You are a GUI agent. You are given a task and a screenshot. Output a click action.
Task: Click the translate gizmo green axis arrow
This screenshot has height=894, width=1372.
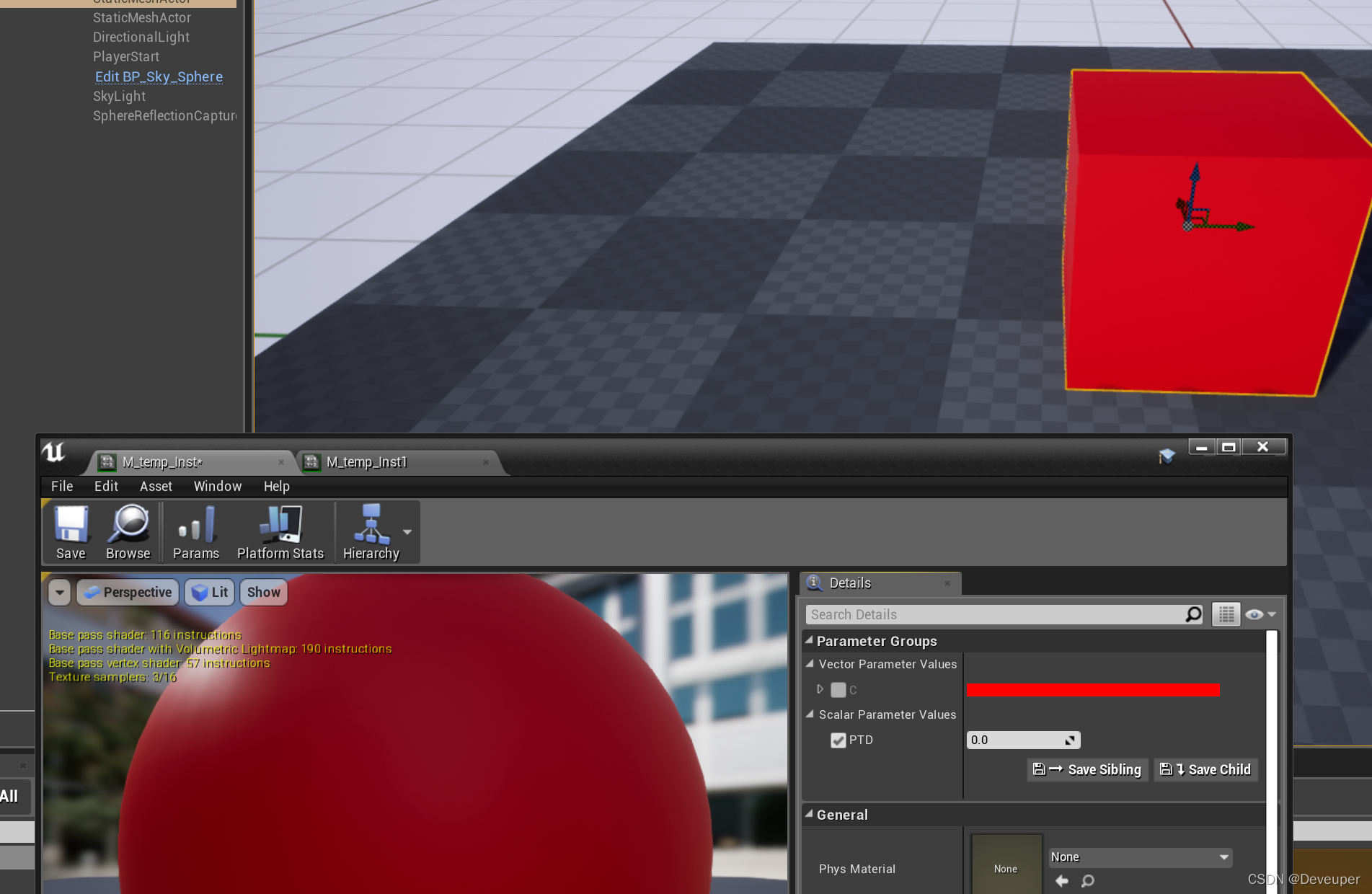click(x=1244, y=226)
